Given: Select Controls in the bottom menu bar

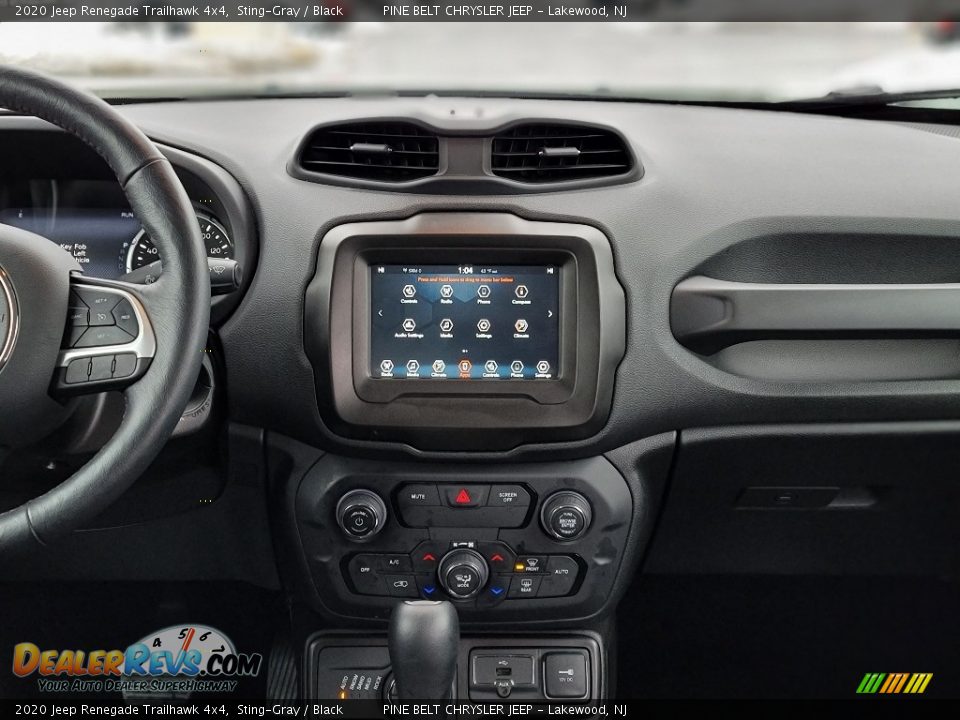Looking at the screenshot, I should [491, 369].
